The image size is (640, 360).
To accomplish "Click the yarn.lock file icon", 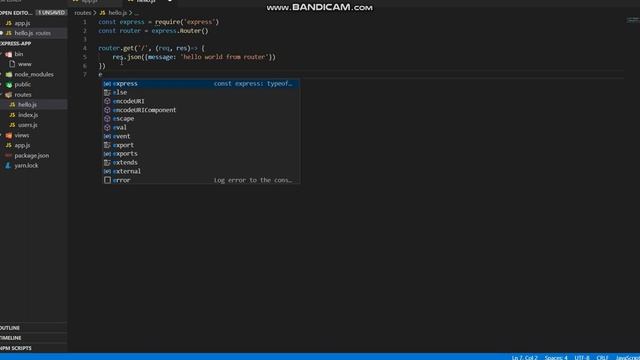I will [9, 166].
